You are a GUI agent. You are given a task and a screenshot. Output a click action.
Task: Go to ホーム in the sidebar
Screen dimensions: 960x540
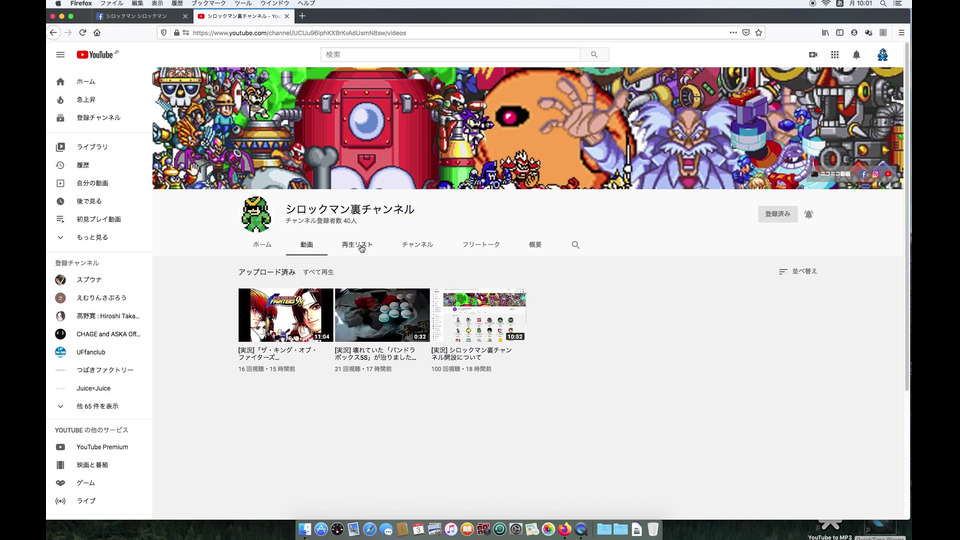99,81
